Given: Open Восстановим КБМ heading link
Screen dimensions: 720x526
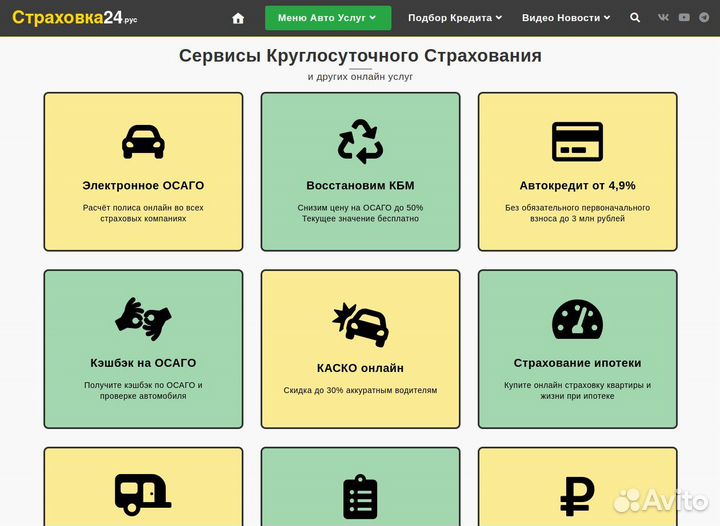Looking at the screenshot, I should pos(360,185).
